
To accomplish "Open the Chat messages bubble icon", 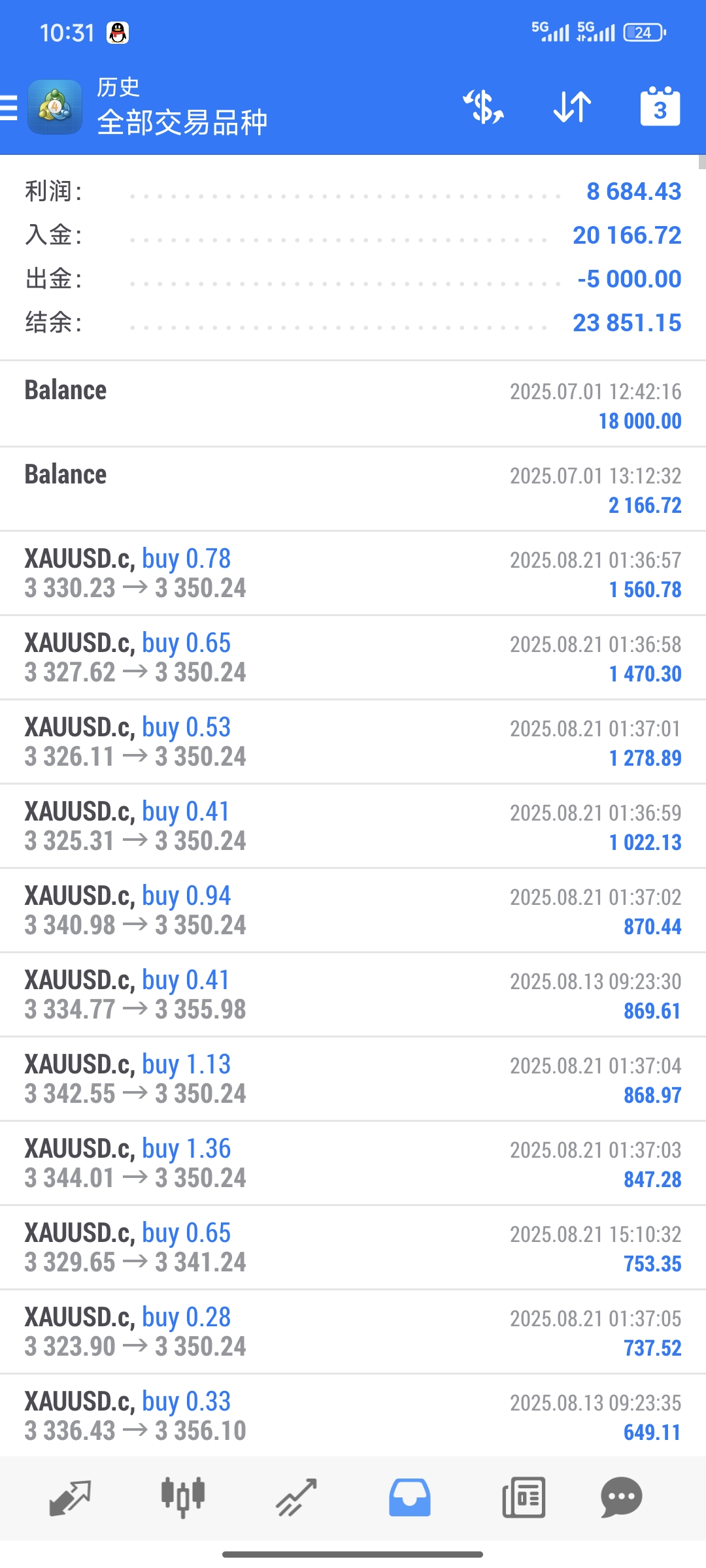I will coord(622,1497).
